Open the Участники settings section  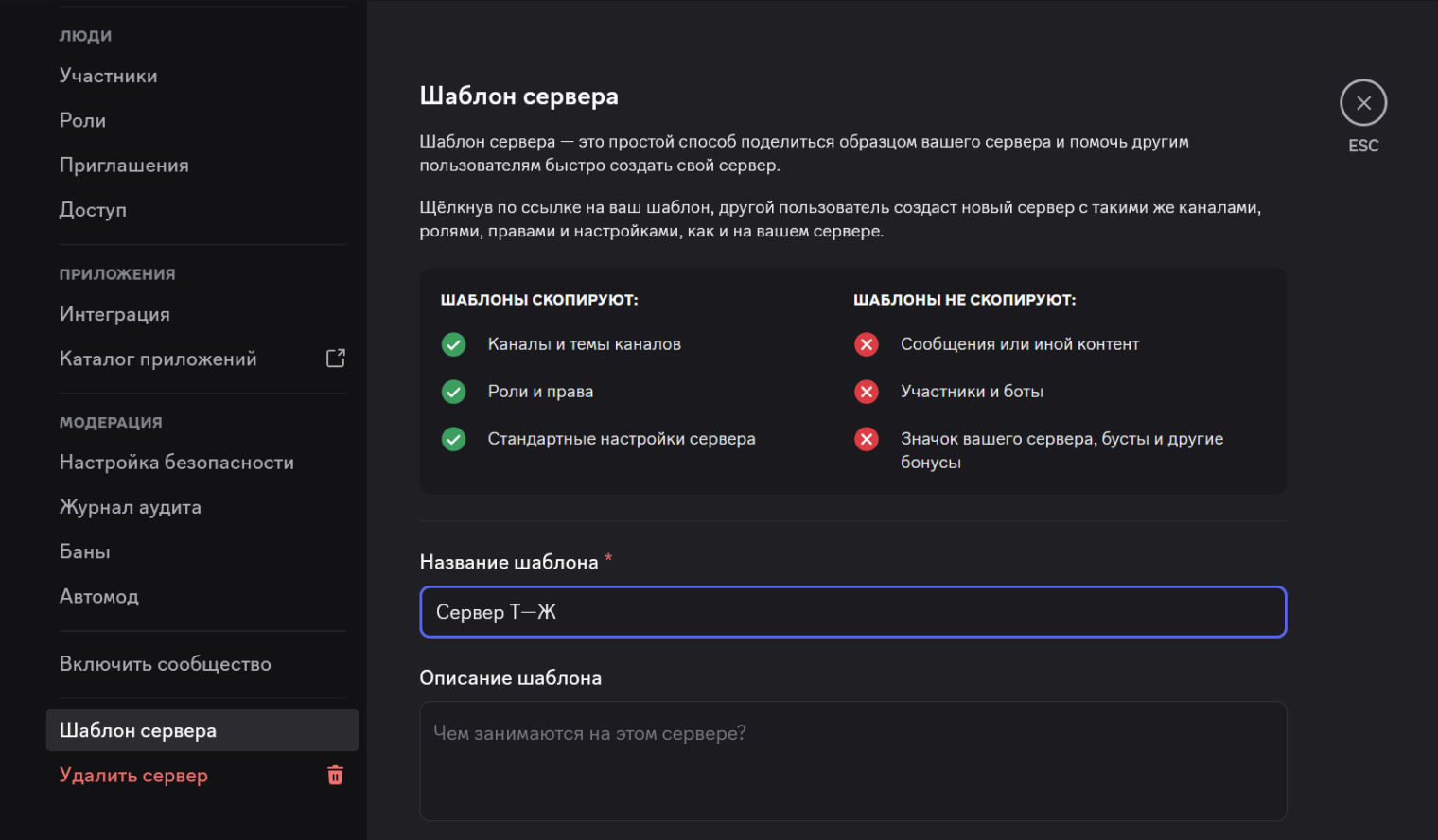109,76
